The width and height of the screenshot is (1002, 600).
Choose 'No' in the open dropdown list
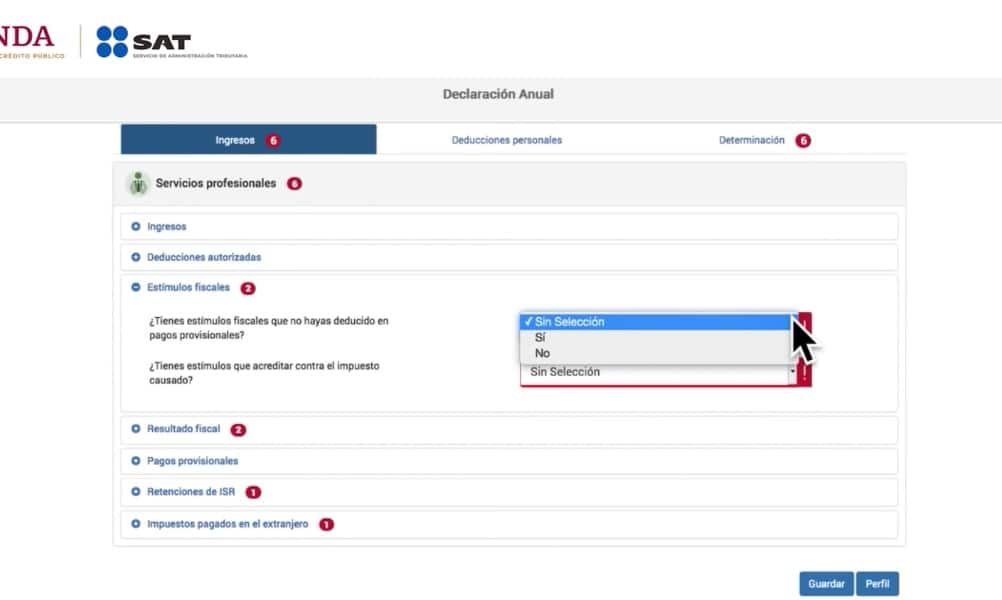(542, 353)
